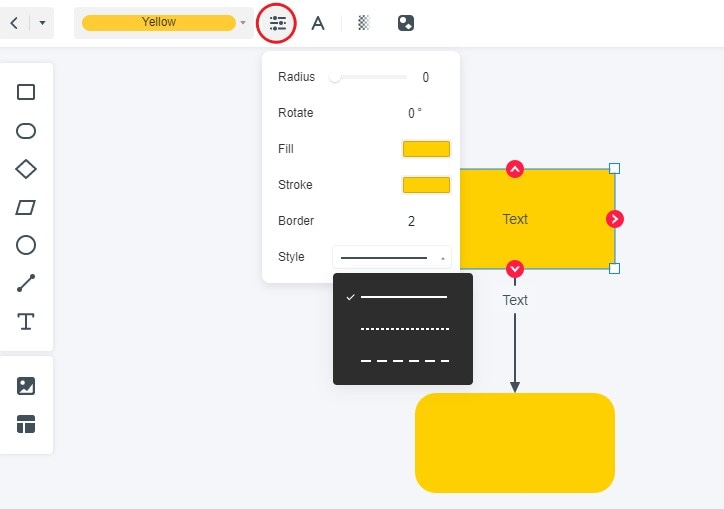Click the opacity checkerboard icon
The width and height of the screenshot is (724, 509).
[x=364, y=23]
